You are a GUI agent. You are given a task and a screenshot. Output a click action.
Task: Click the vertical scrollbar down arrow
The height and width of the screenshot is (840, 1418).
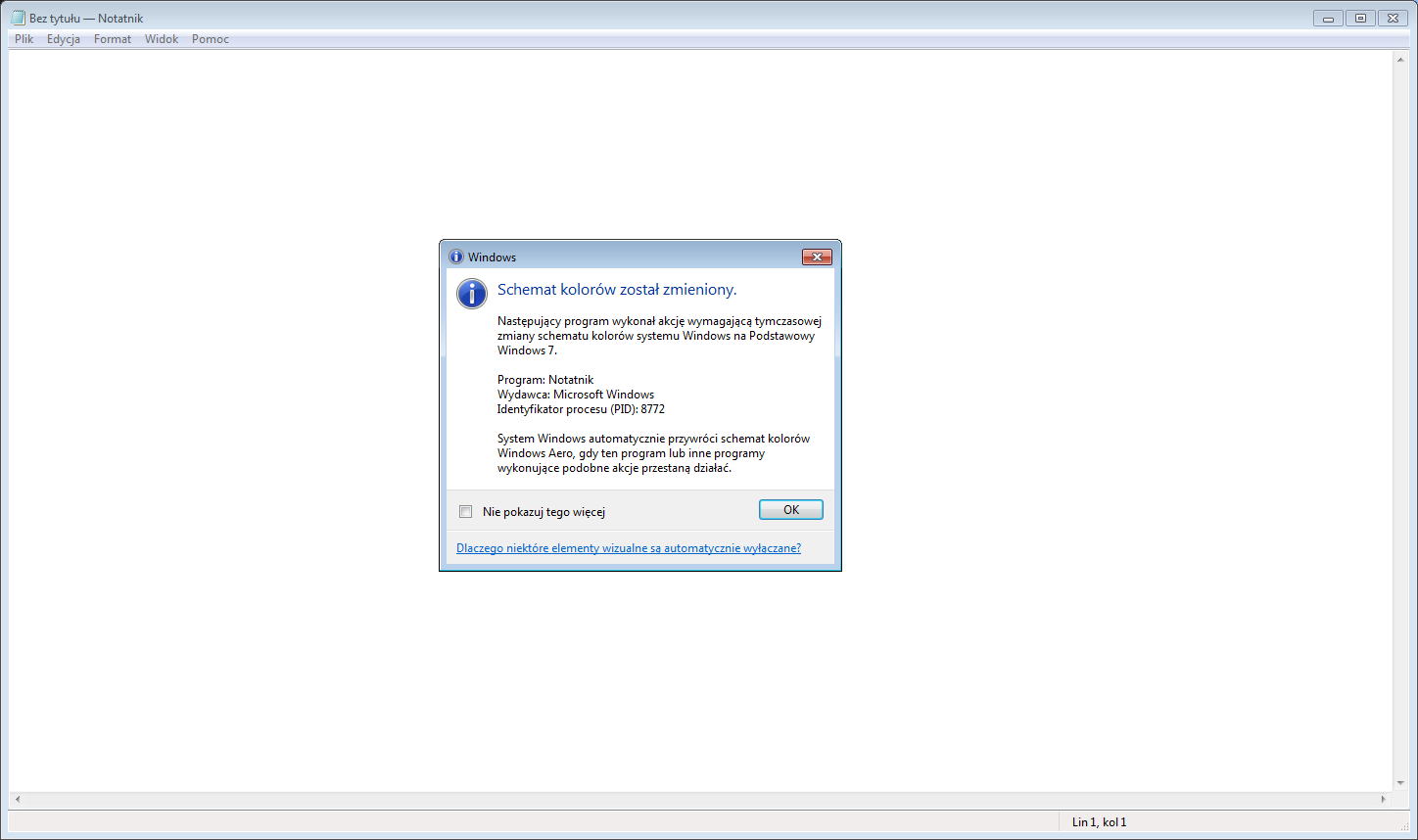click(1400, 784)
